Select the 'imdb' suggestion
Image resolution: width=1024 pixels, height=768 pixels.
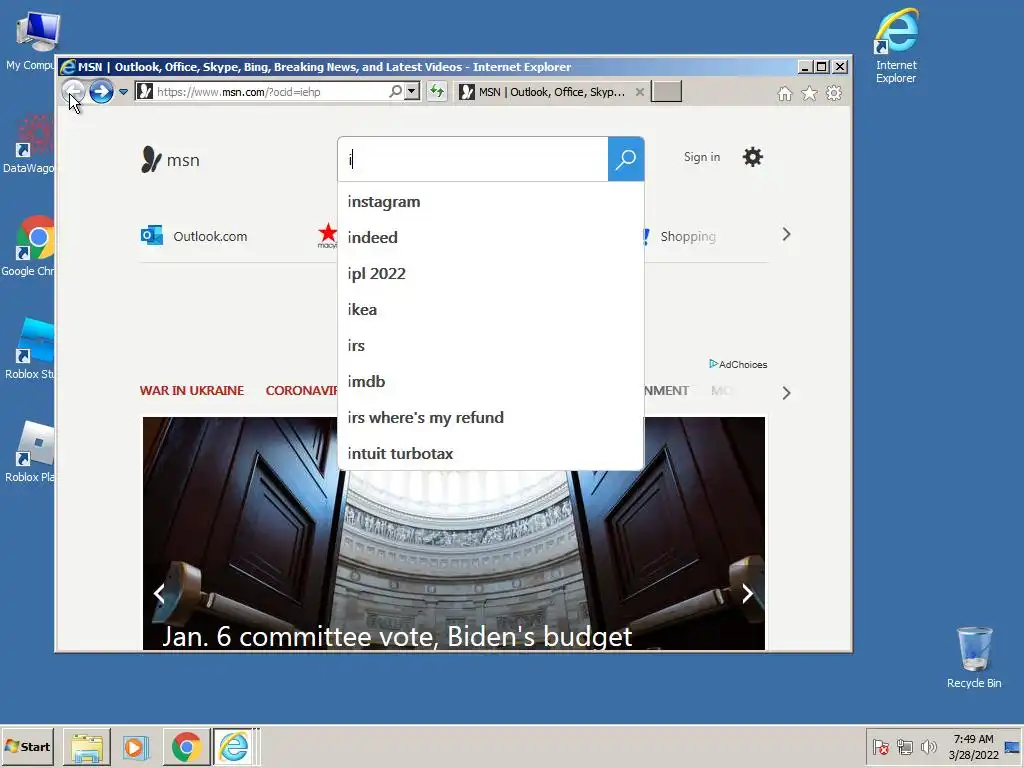(x=490, y=381)
